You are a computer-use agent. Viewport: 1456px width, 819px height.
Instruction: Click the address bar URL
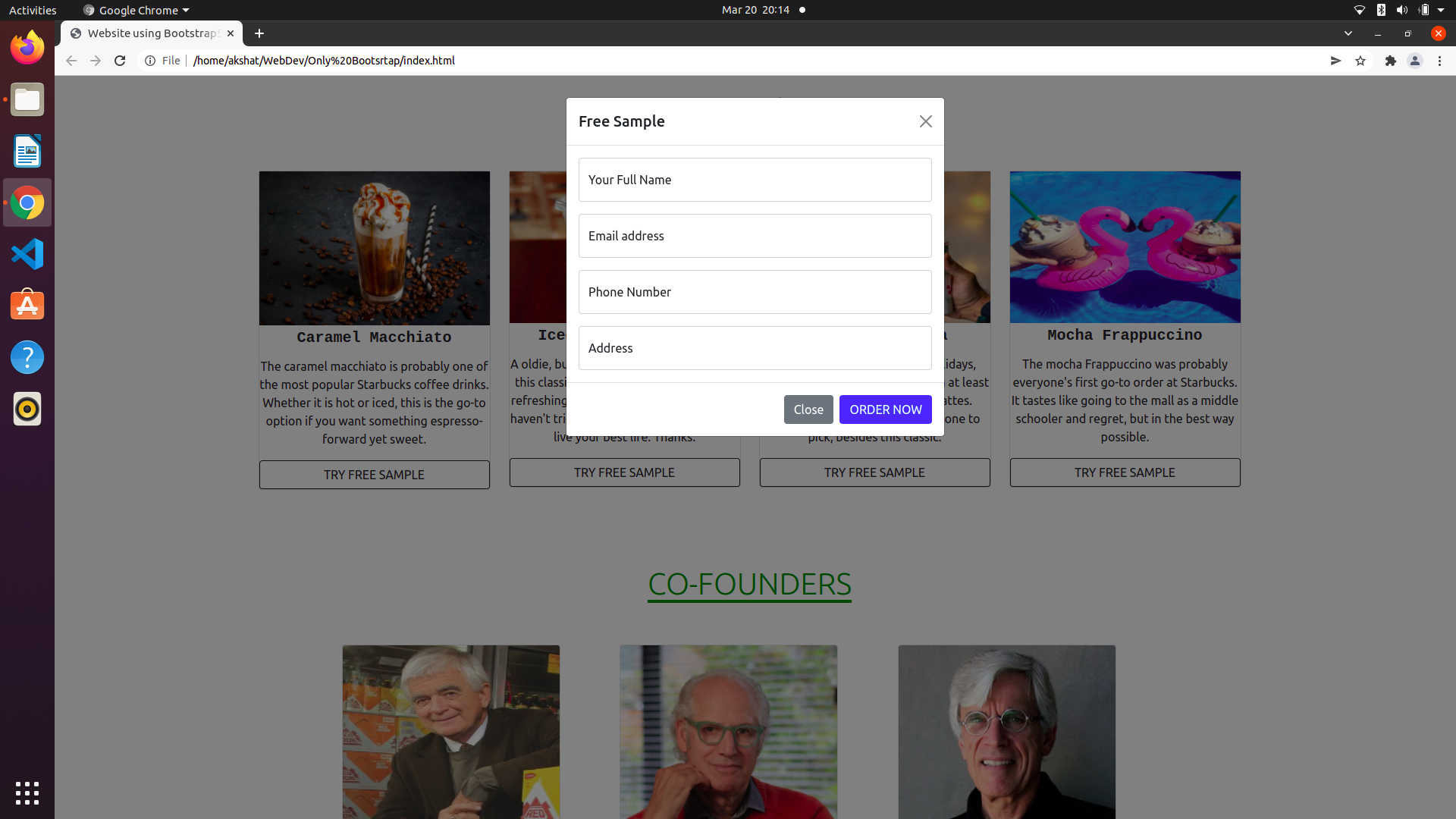pos(324,61)
